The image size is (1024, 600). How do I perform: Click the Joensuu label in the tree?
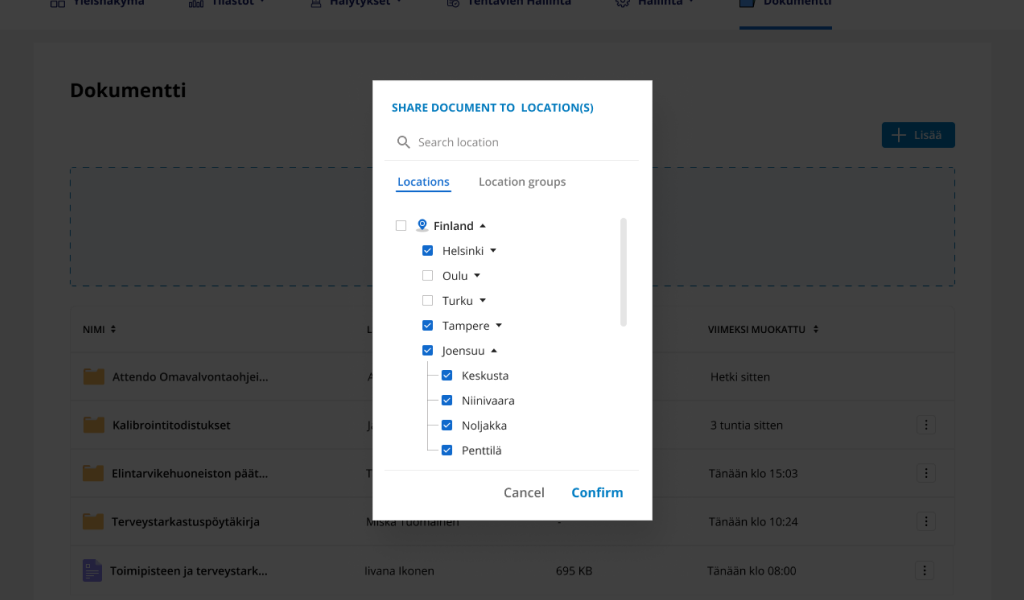point(463,351)
